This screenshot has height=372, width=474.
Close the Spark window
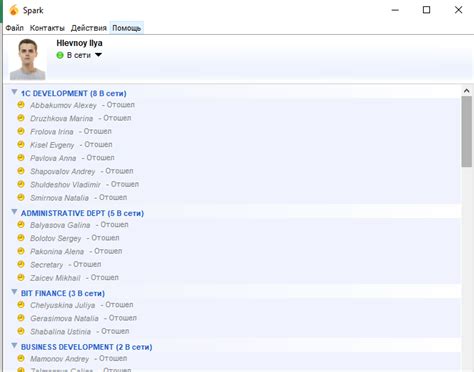459,10
